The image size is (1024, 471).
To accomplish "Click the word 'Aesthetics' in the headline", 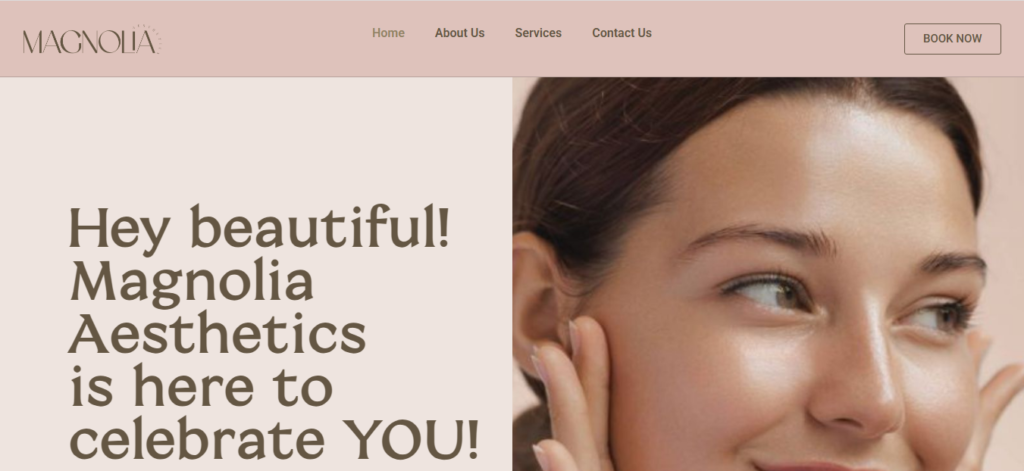I will [x=217, y=334].
